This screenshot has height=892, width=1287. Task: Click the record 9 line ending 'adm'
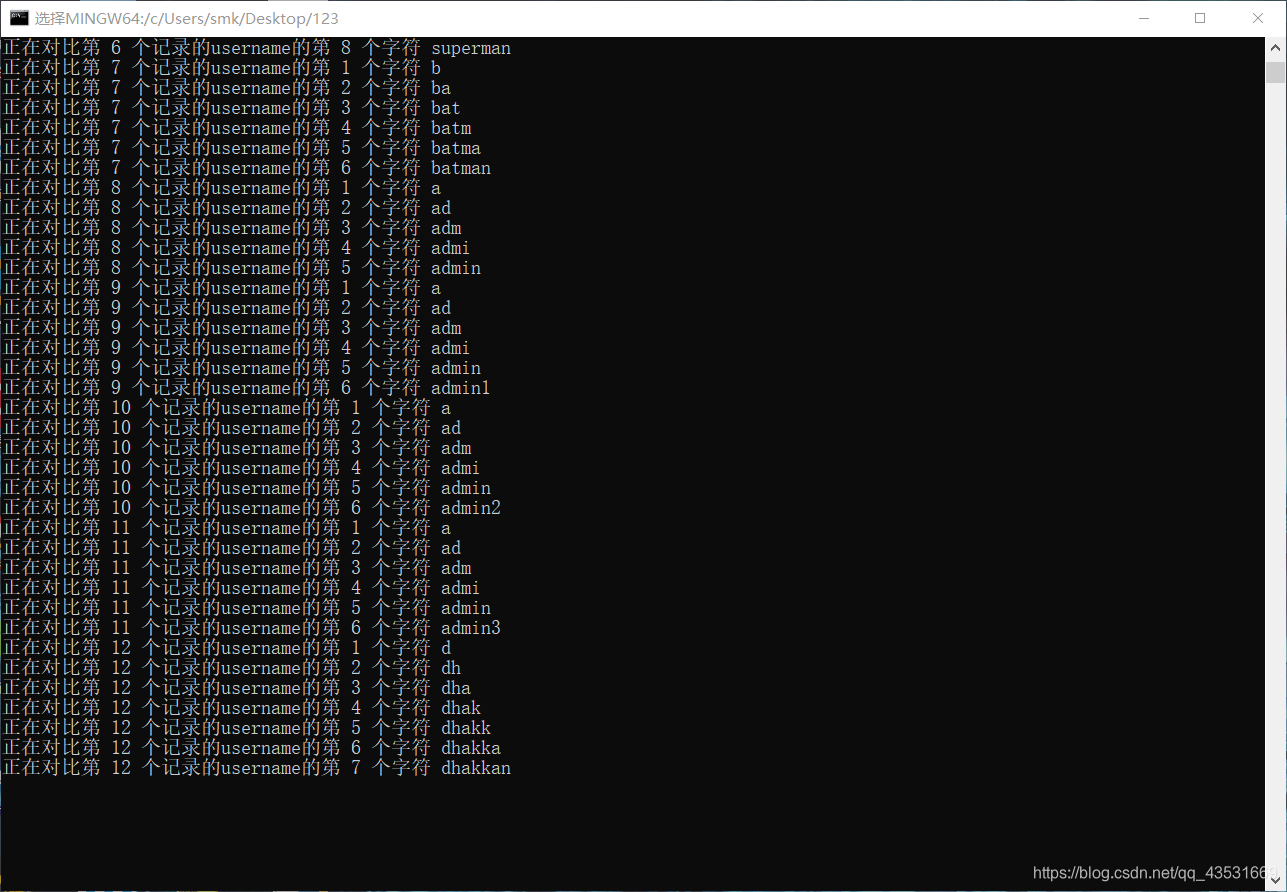(231, 328)
